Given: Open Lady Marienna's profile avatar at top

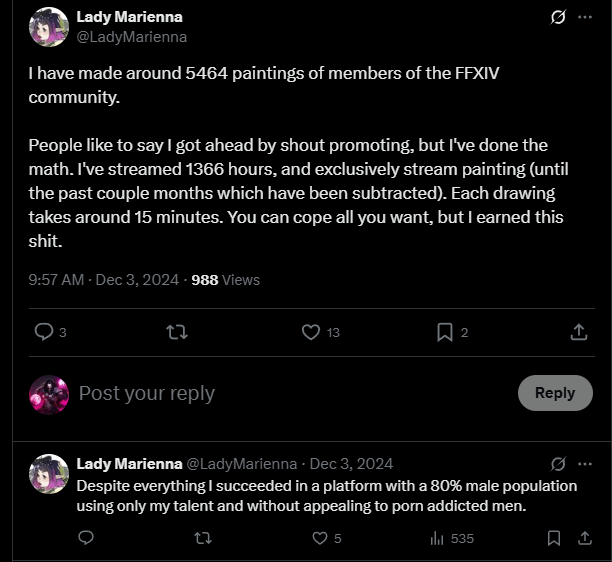Looking at the screenshot, I should [x=49, y=28].
